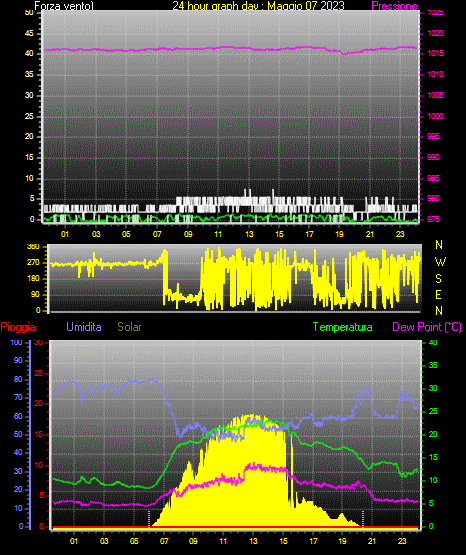
Task: Click hour 21 on bottom graph axis
Action: [x=372, y=541]
